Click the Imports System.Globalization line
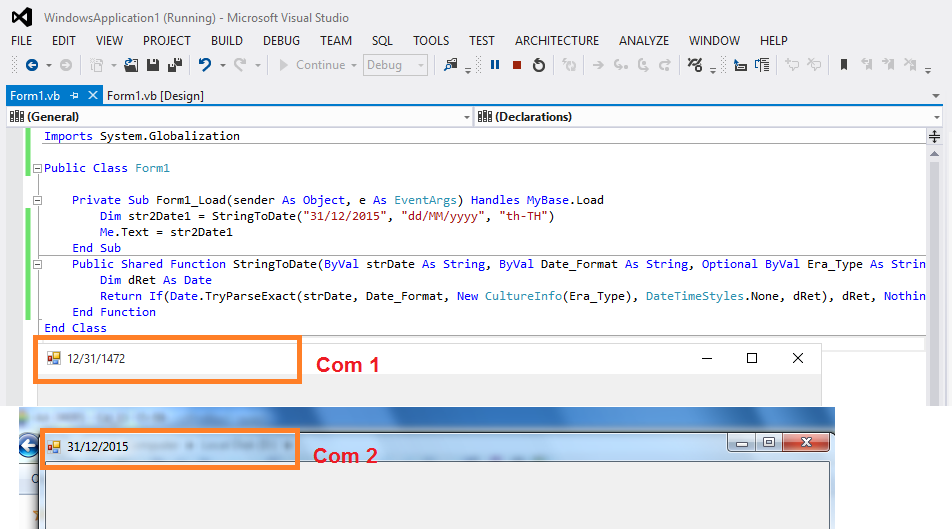The height and width of the screenshot is (529, 952). point(141,136)
